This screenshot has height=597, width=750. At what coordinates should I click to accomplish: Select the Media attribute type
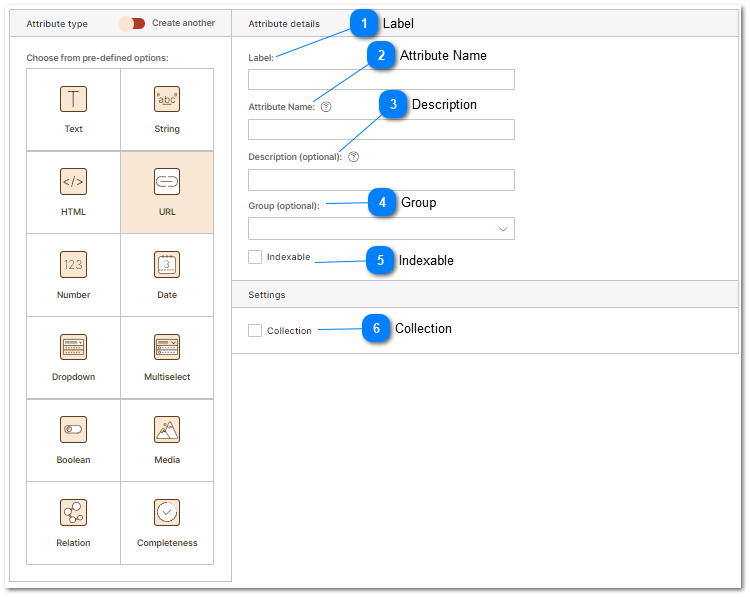(x=167, y=431)
